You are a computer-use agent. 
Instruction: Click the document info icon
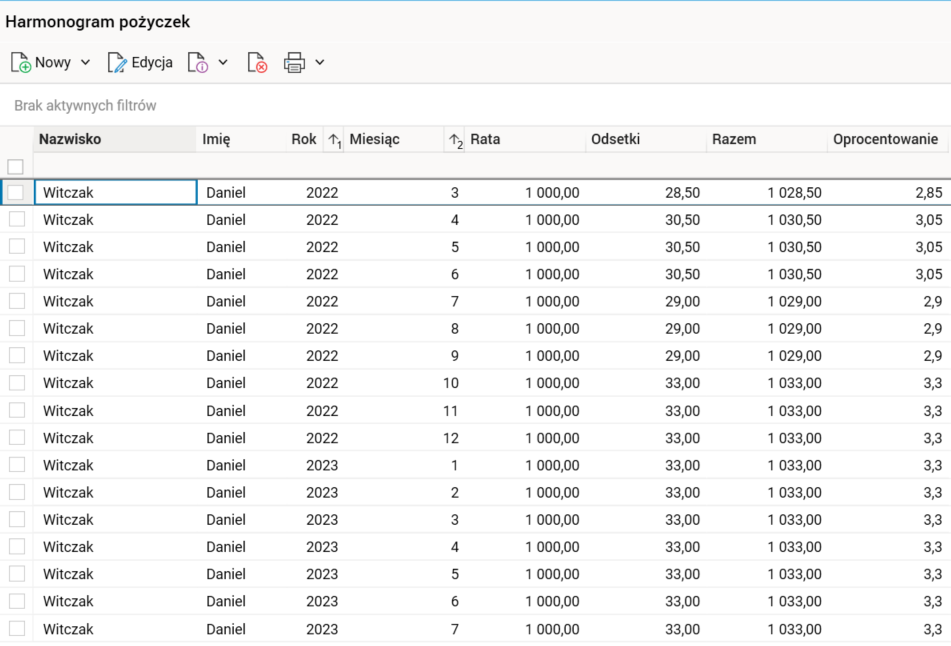coord(198,63)
